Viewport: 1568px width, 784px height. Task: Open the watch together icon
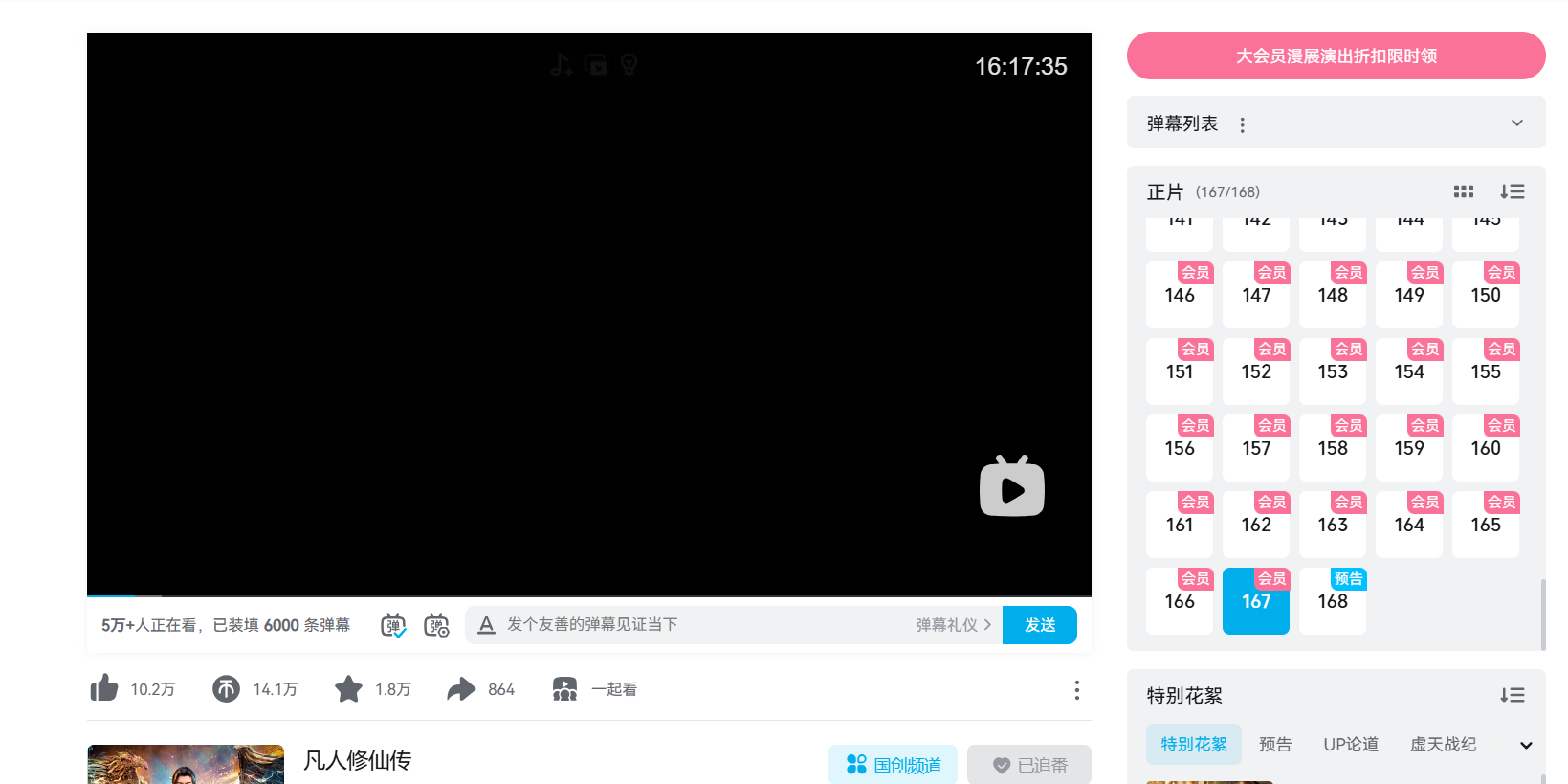pos(564,688)
